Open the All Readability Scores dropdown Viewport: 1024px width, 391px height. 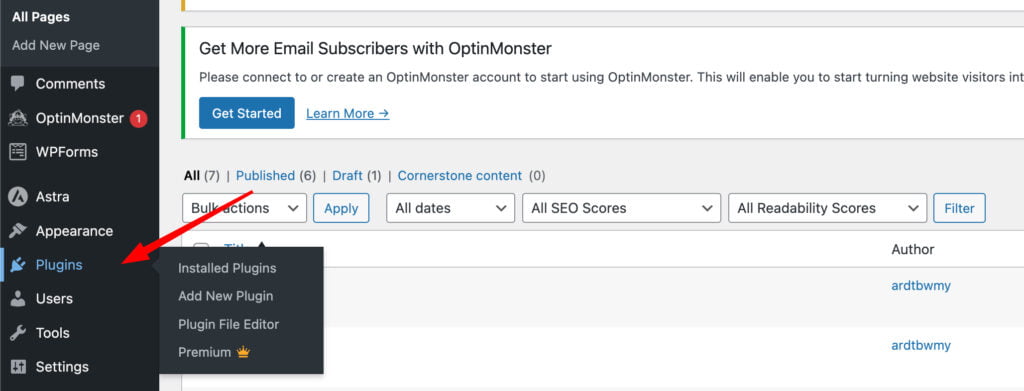click(x=827, y=208)
